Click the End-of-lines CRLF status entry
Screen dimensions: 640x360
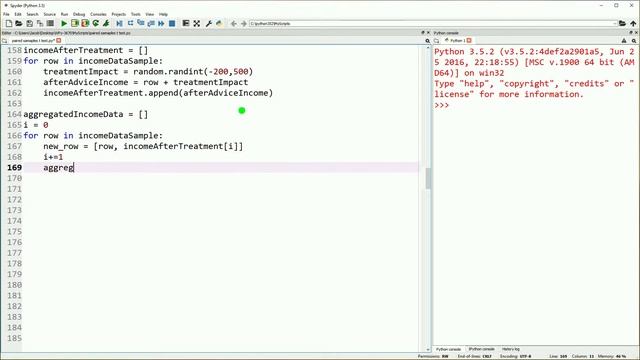pos(474,356)
